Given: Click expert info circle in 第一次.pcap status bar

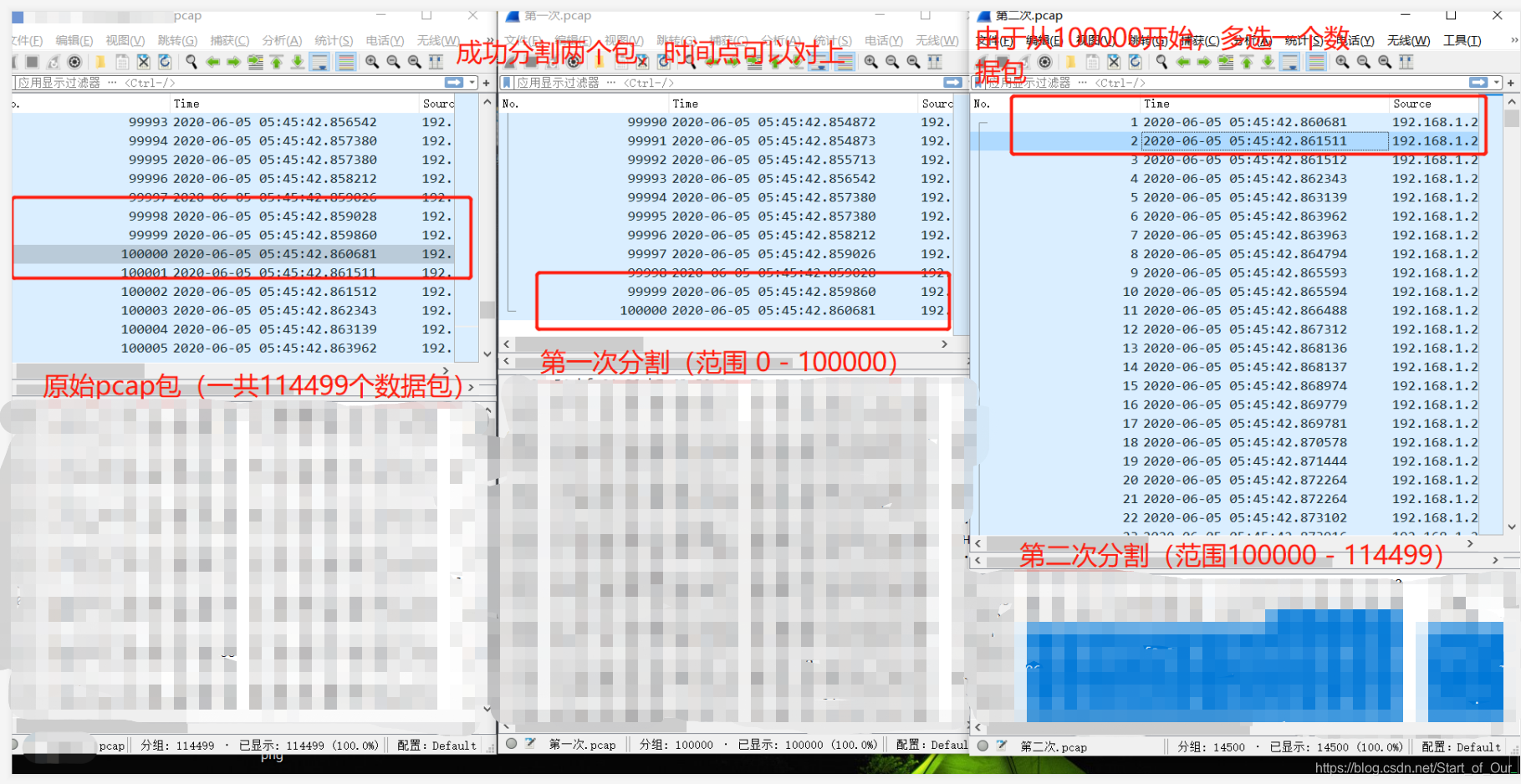Looking at the screenshot, I should (x=512, y=743).
